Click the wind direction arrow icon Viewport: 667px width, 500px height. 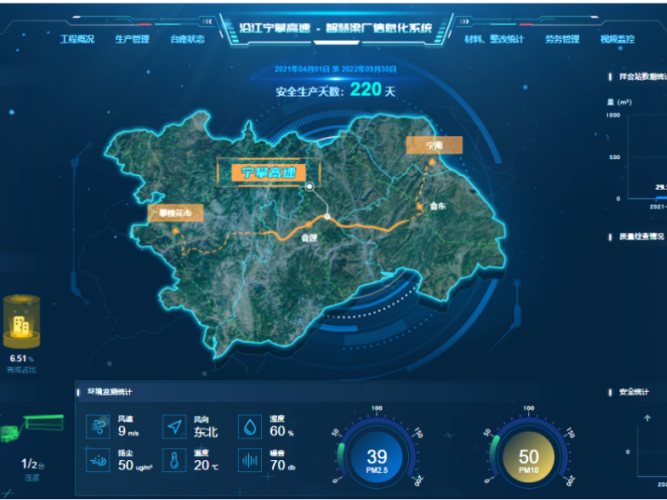tap(175, 427)
